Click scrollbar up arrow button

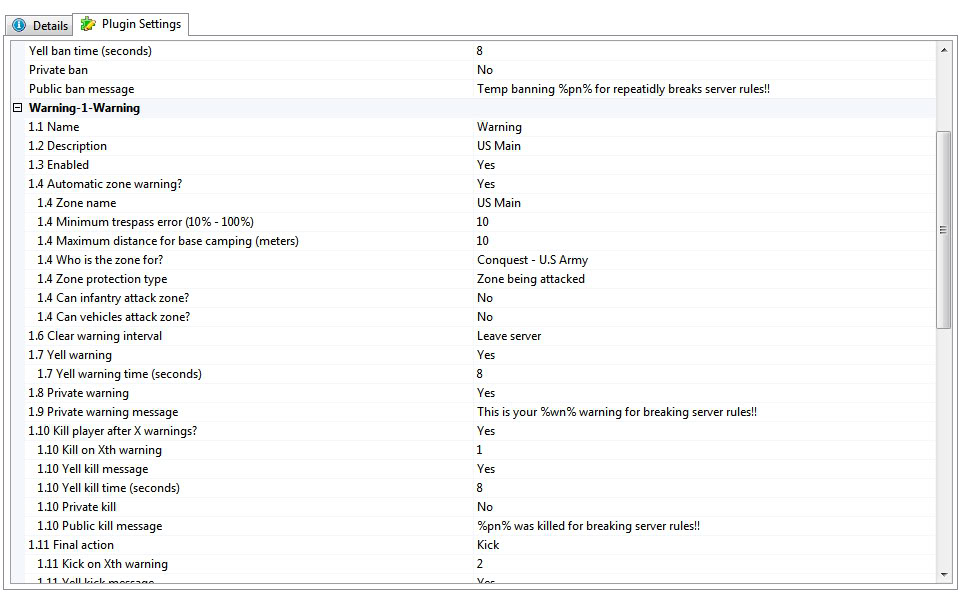pos(943,50)
